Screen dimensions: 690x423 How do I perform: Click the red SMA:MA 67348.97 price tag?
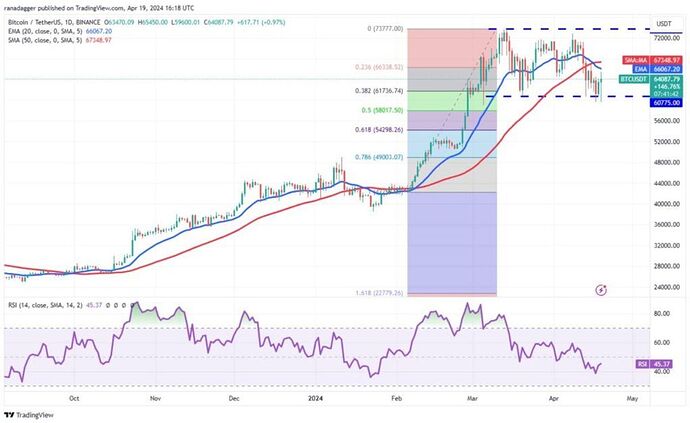coord(652,60)
